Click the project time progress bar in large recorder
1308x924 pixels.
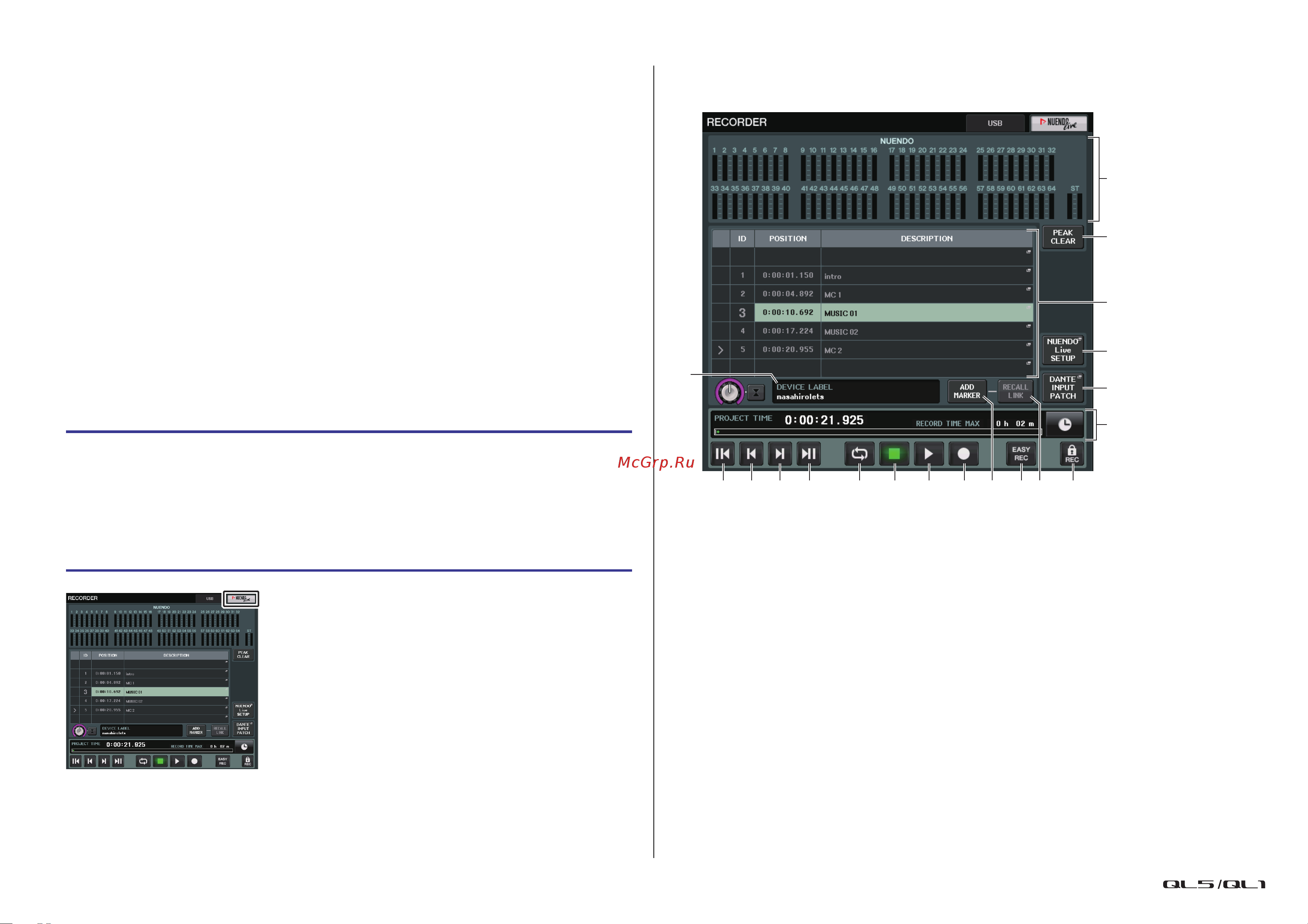(x=877, y=432)
